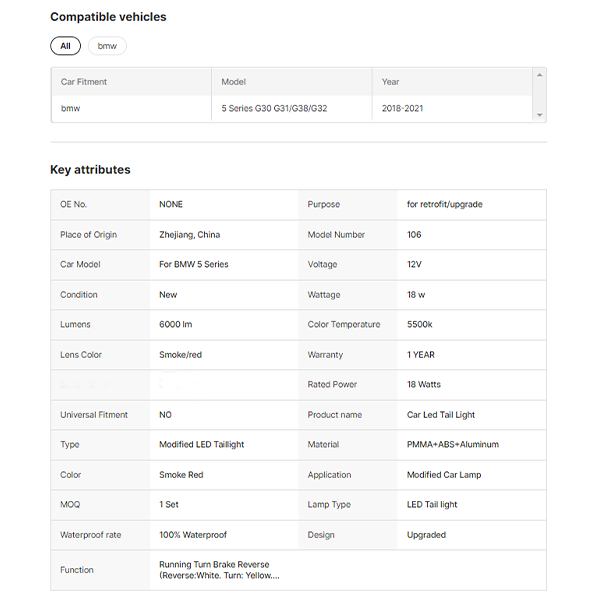Click the "Modified LED Taillight" type value
The image size is (600, 600).
tap(201, 445)
